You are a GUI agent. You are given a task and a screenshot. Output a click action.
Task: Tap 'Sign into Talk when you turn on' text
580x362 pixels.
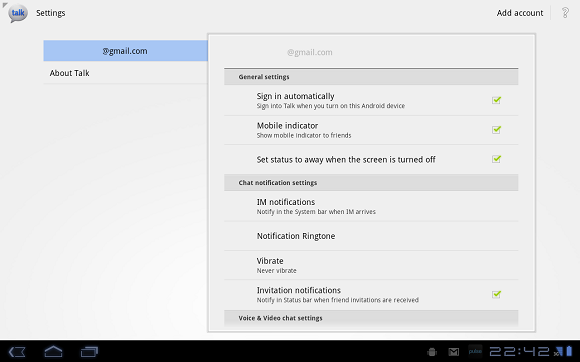[331, 106]
